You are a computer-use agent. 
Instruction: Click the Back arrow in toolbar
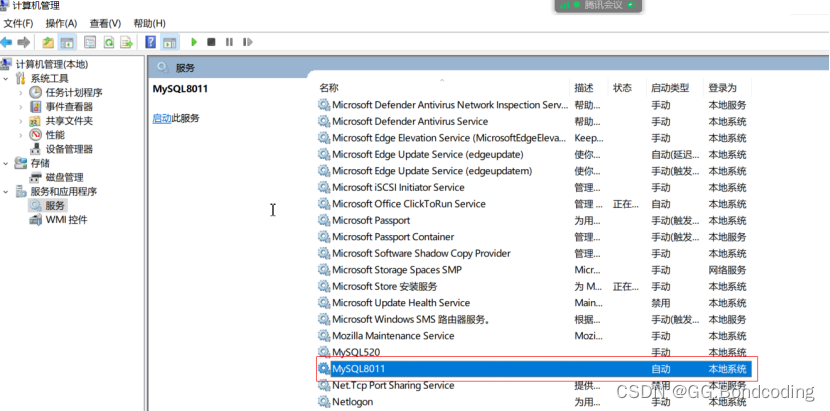click(x=6, y=42)
